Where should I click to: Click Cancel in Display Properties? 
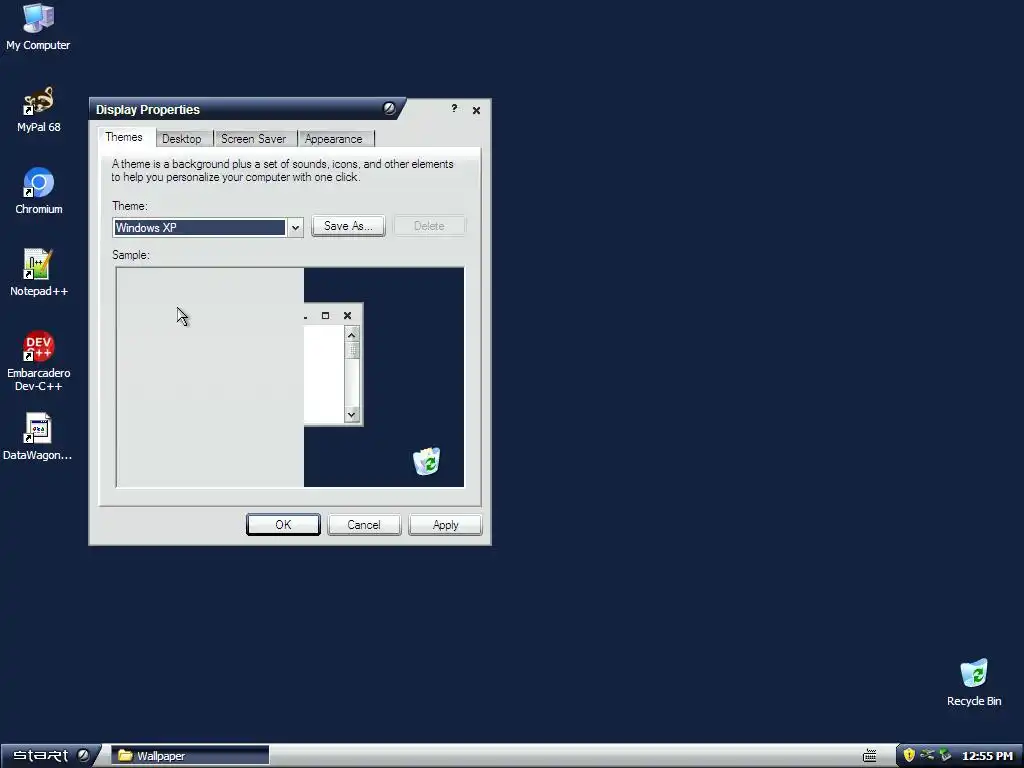click(364, 524)
